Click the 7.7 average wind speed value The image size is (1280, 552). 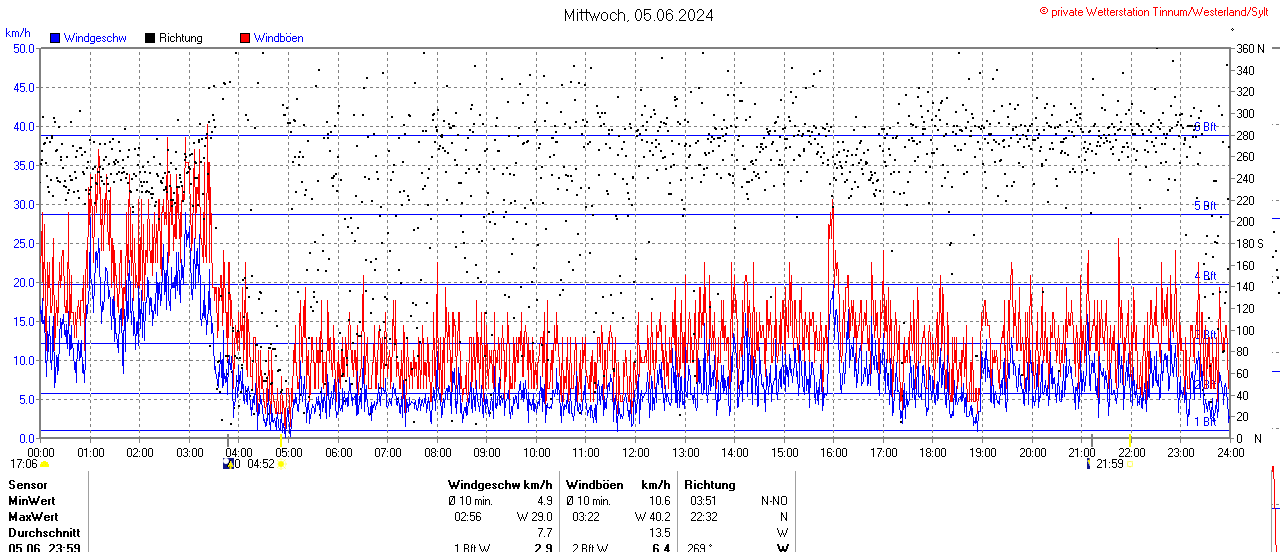[x=545, y=533]
